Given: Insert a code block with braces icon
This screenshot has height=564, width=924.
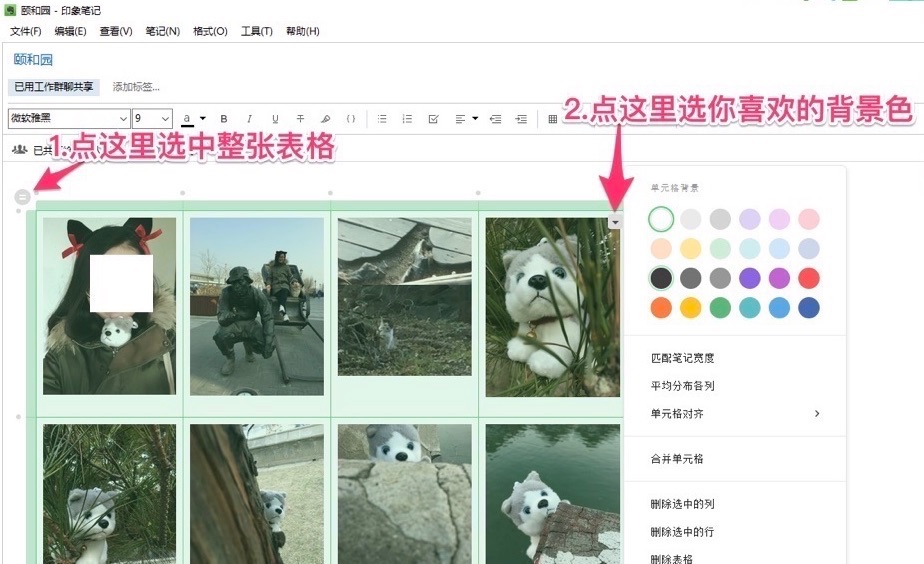Looking at the screenshot, I should pos(351,119).
